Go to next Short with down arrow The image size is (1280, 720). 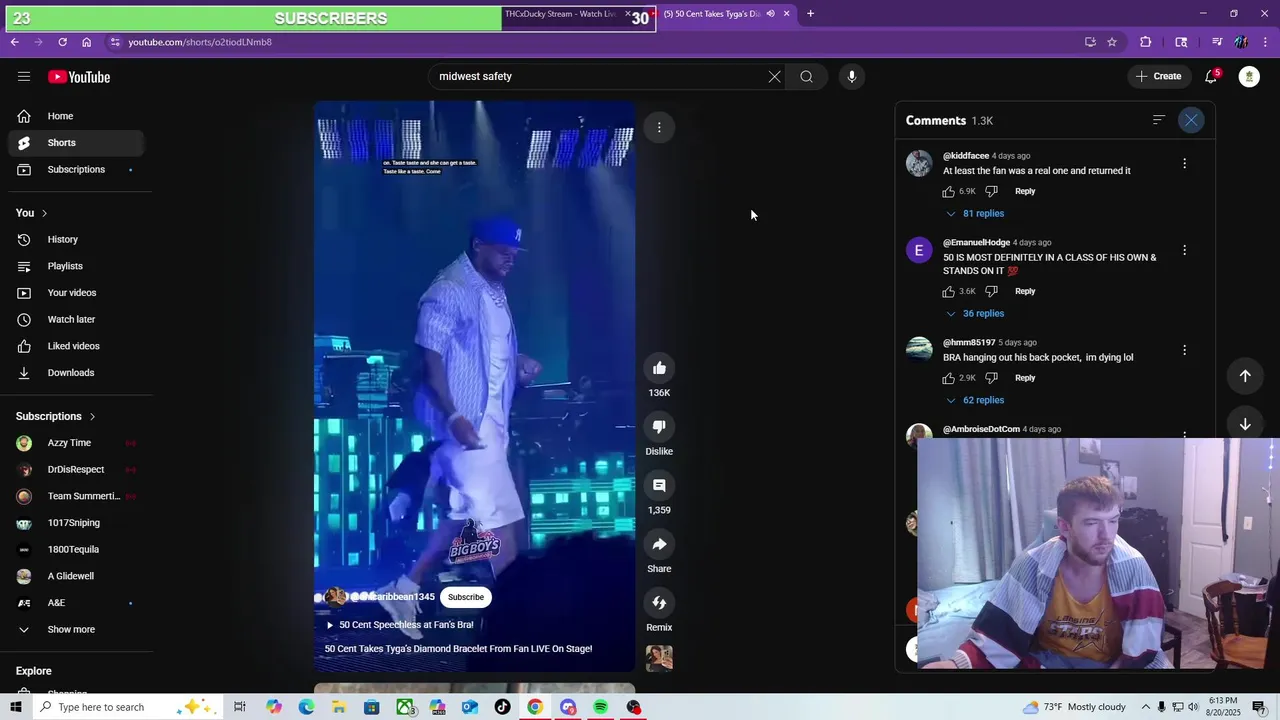coord(1245,424)
